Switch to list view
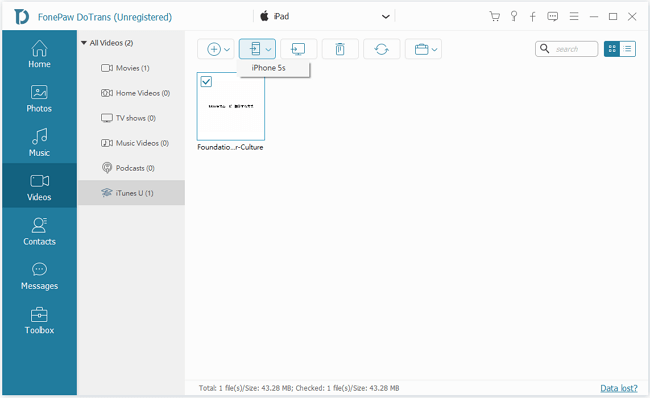650x398 pixels. (x=628, y=49)
